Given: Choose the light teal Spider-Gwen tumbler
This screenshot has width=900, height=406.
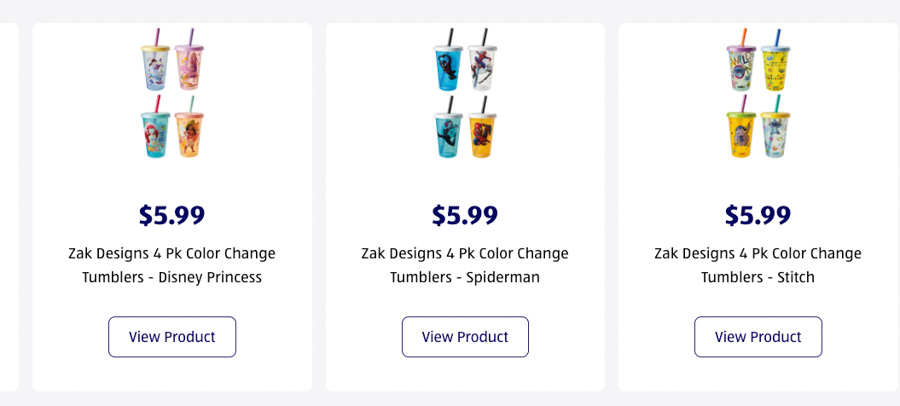Looking at the screenshot, I should click(446, 133).
